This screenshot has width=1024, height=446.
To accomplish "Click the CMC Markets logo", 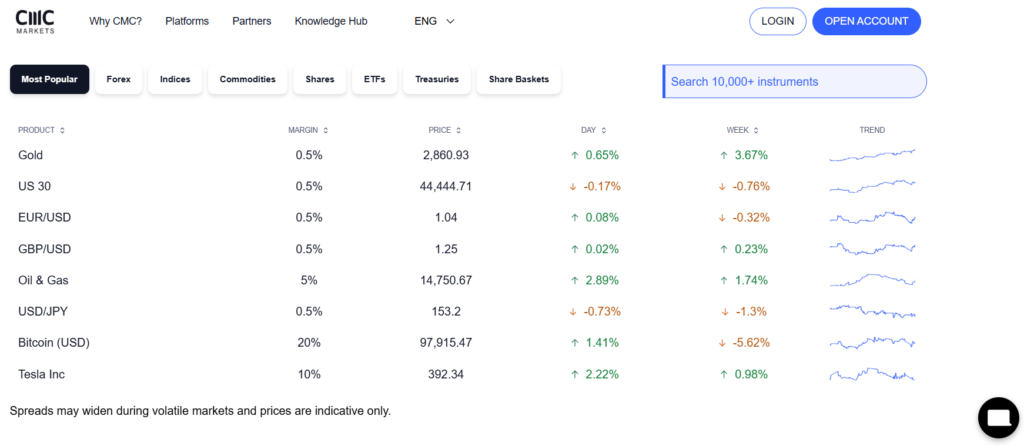I will 35,21.
